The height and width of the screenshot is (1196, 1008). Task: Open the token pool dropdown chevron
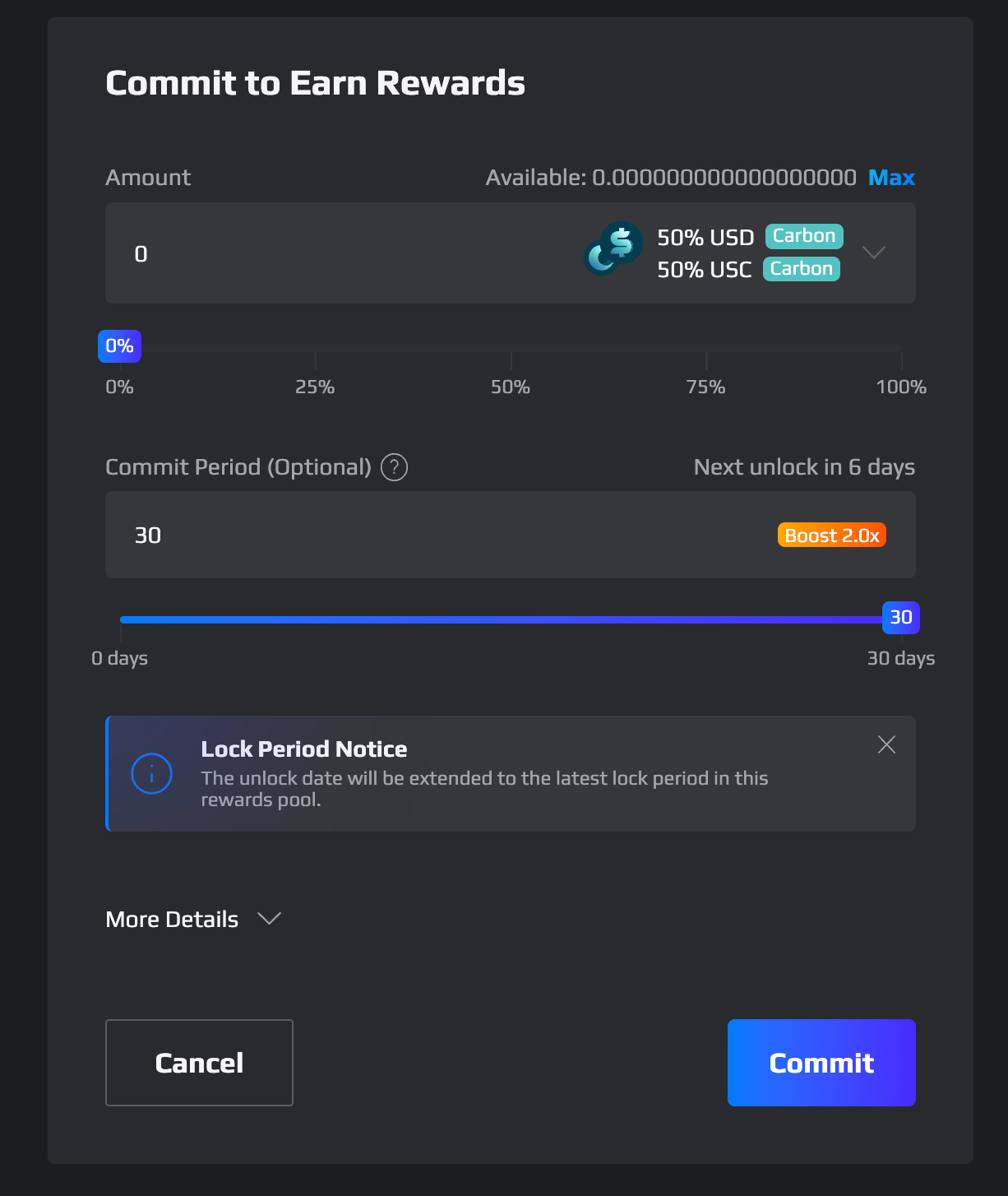coord(874,253)
